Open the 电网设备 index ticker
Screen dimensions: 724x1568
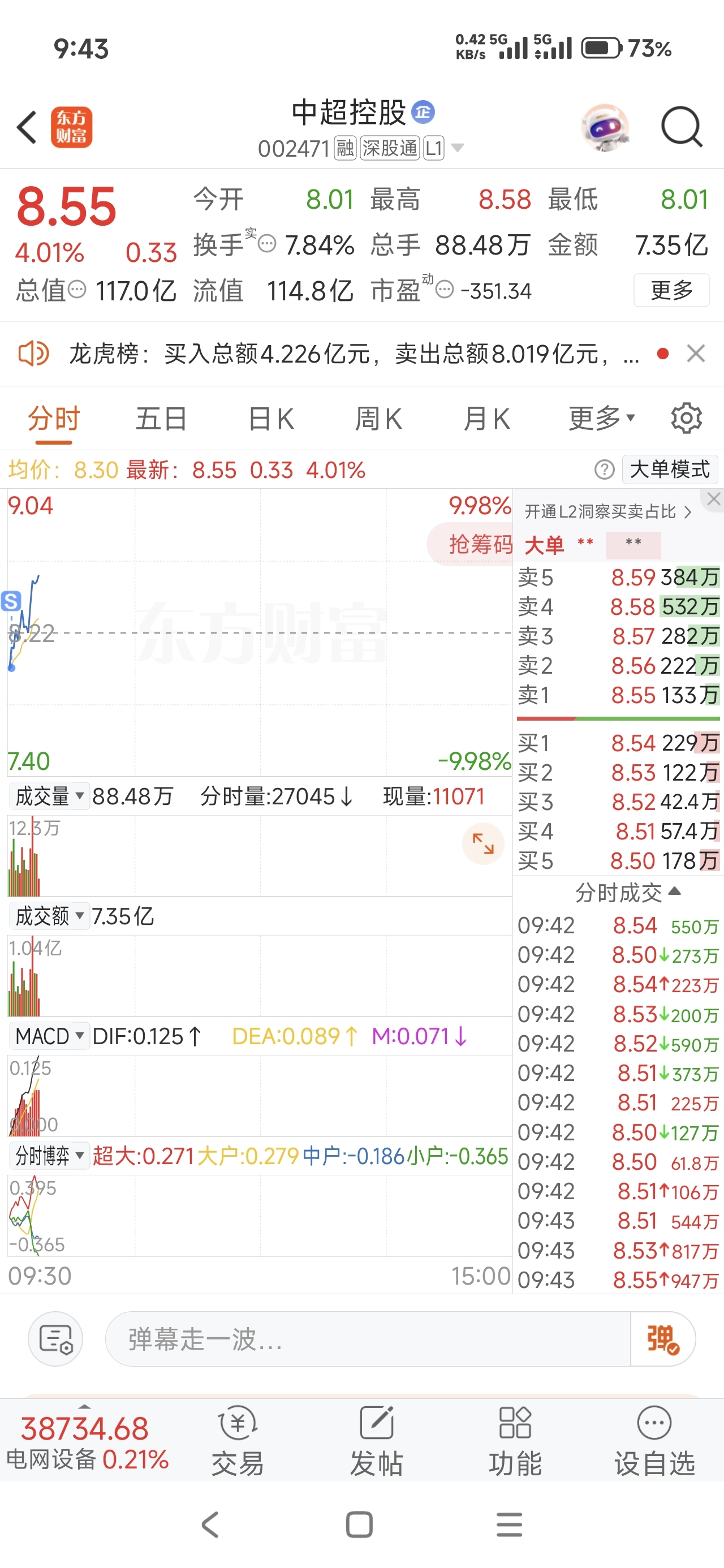[x=87, y=1442]
